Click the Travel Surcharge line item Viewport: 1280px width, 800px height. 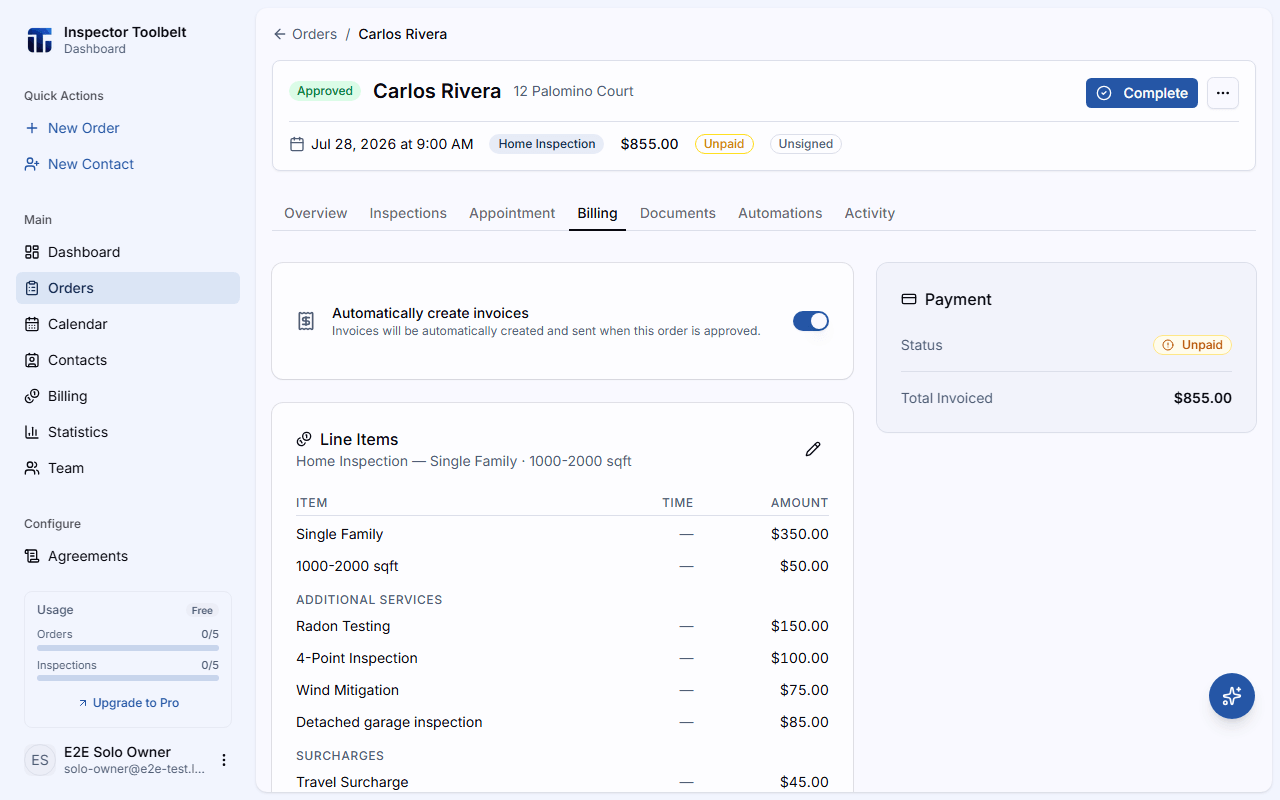pyautogui.click(x=562, y=782)
